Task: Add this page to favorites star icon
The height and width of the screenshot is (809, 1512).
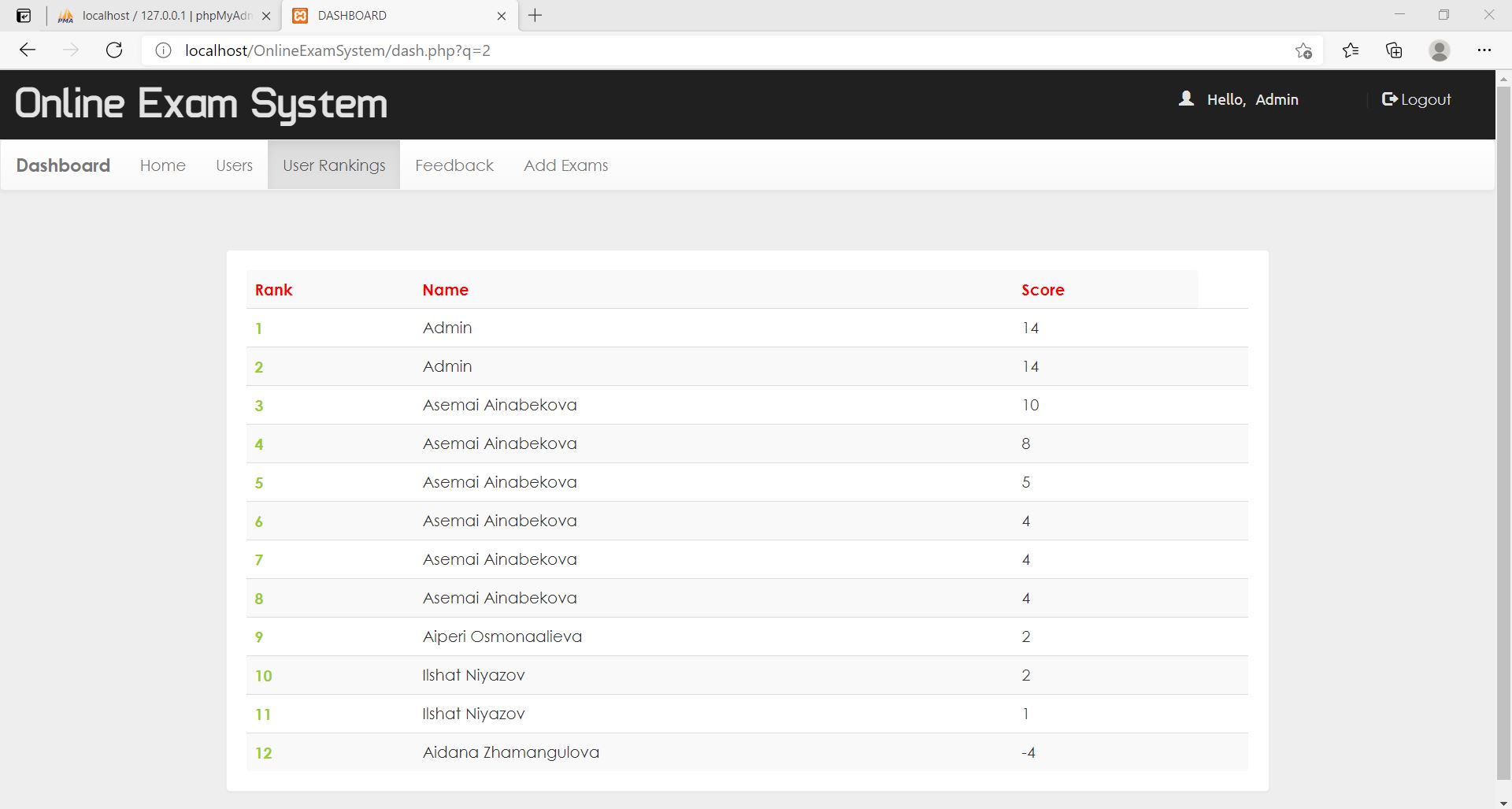Action: 1303,50
